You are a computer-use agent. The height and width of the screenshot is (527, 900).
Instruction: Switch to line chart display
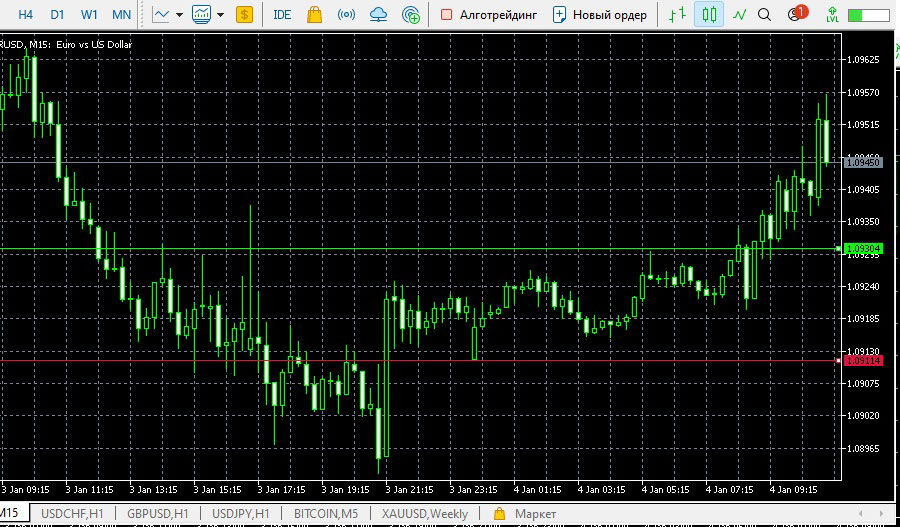(740, 15)
